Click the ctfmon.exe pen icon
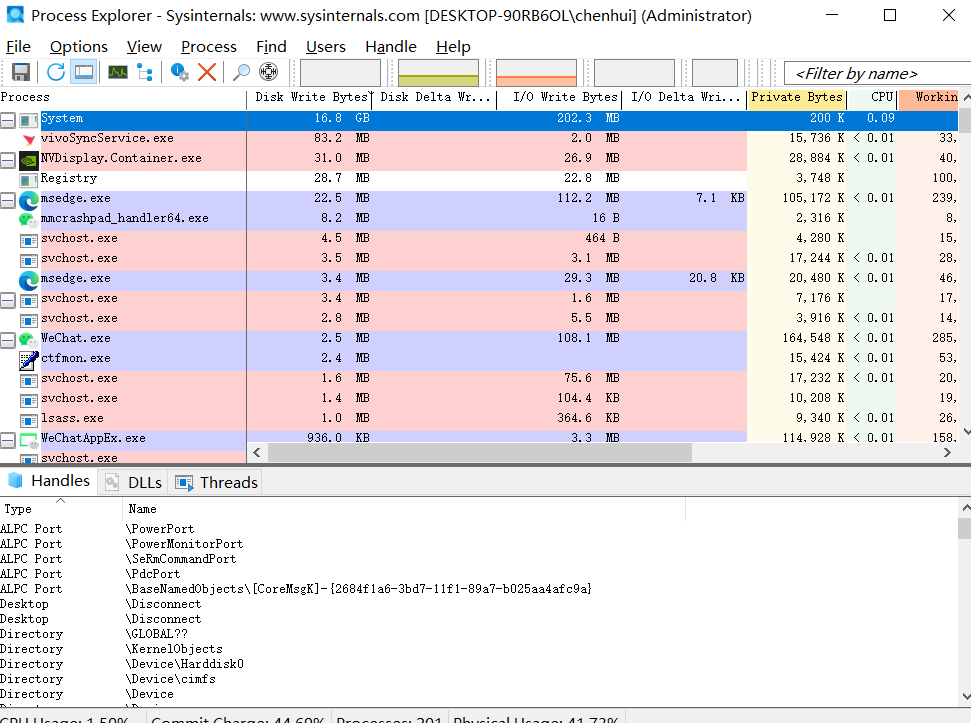The height and width of the screenshot is (723, 971). click(28, 360)
